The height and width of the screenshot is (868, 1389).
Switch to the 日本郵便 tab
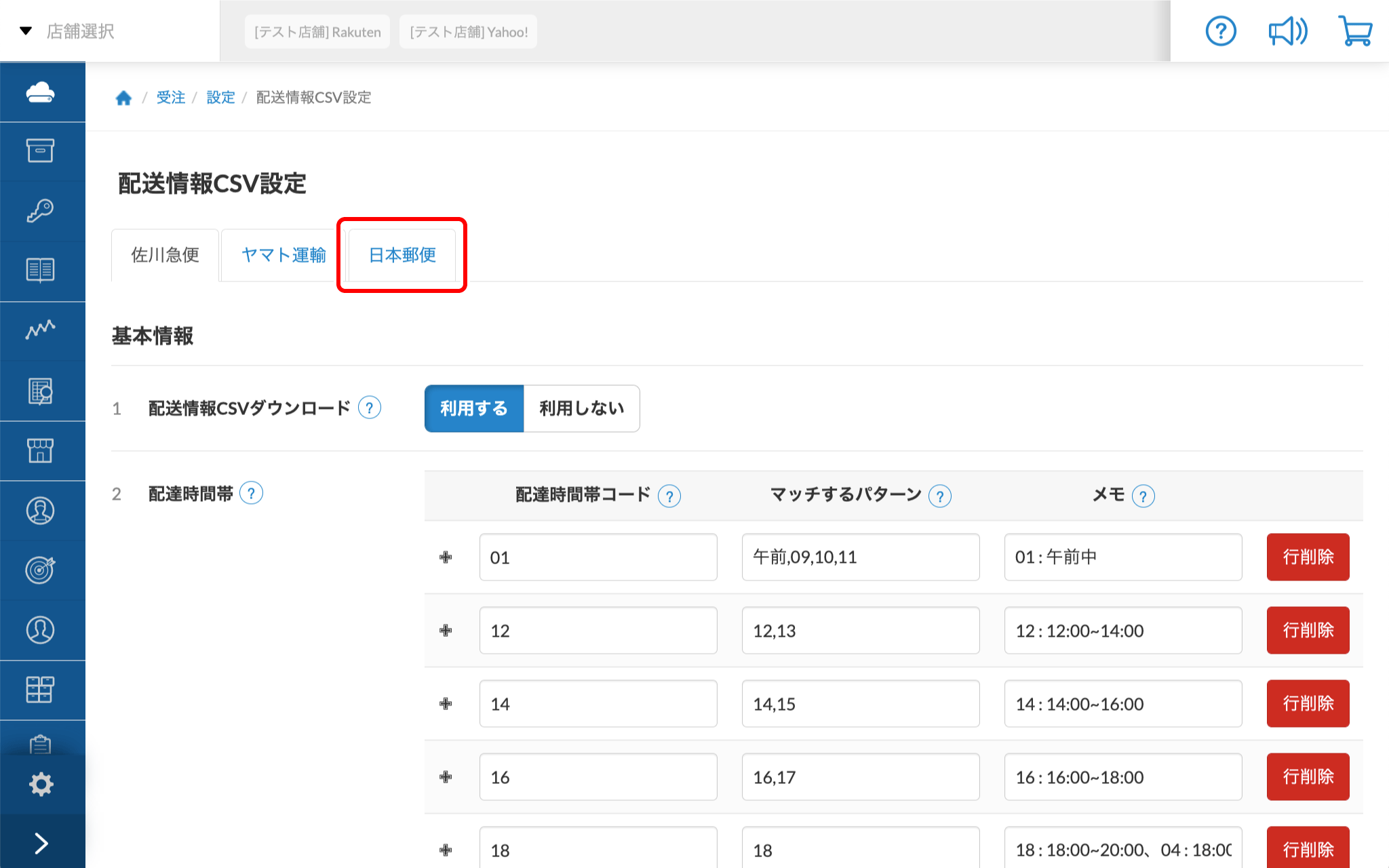(x=401, y=256)
